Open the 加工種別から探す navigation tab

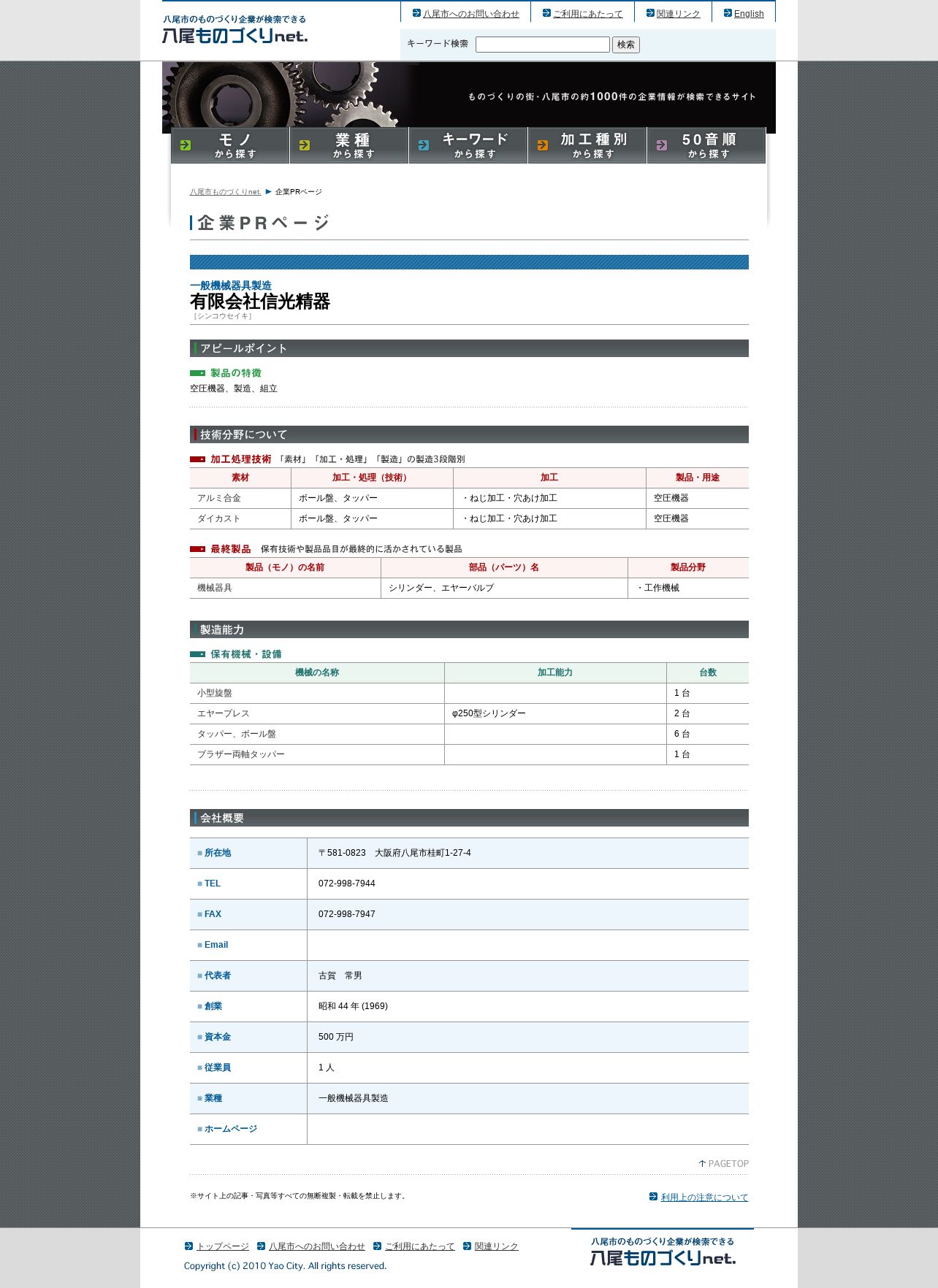pos(587,145)
